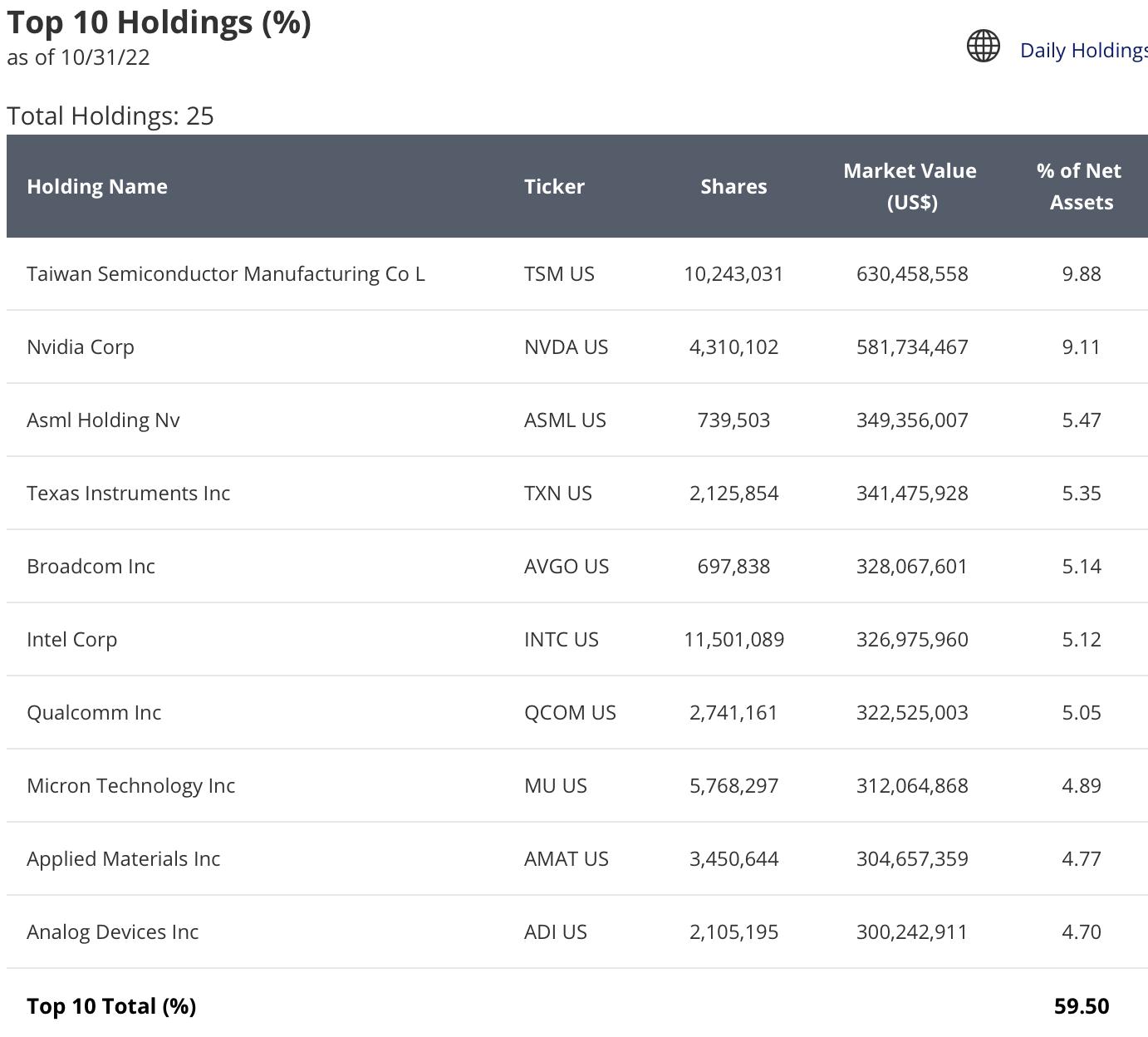Select the Intel Corp holding name
Viewport: 1148px width, 1037px height.
[72, 640]
